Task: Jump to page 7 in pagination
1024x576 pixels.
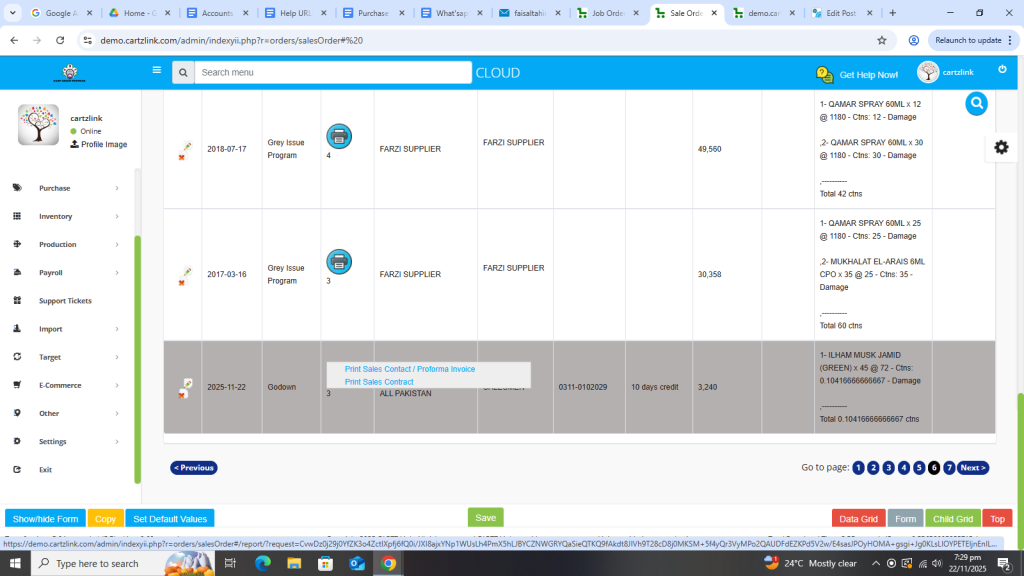Action: 949,467
